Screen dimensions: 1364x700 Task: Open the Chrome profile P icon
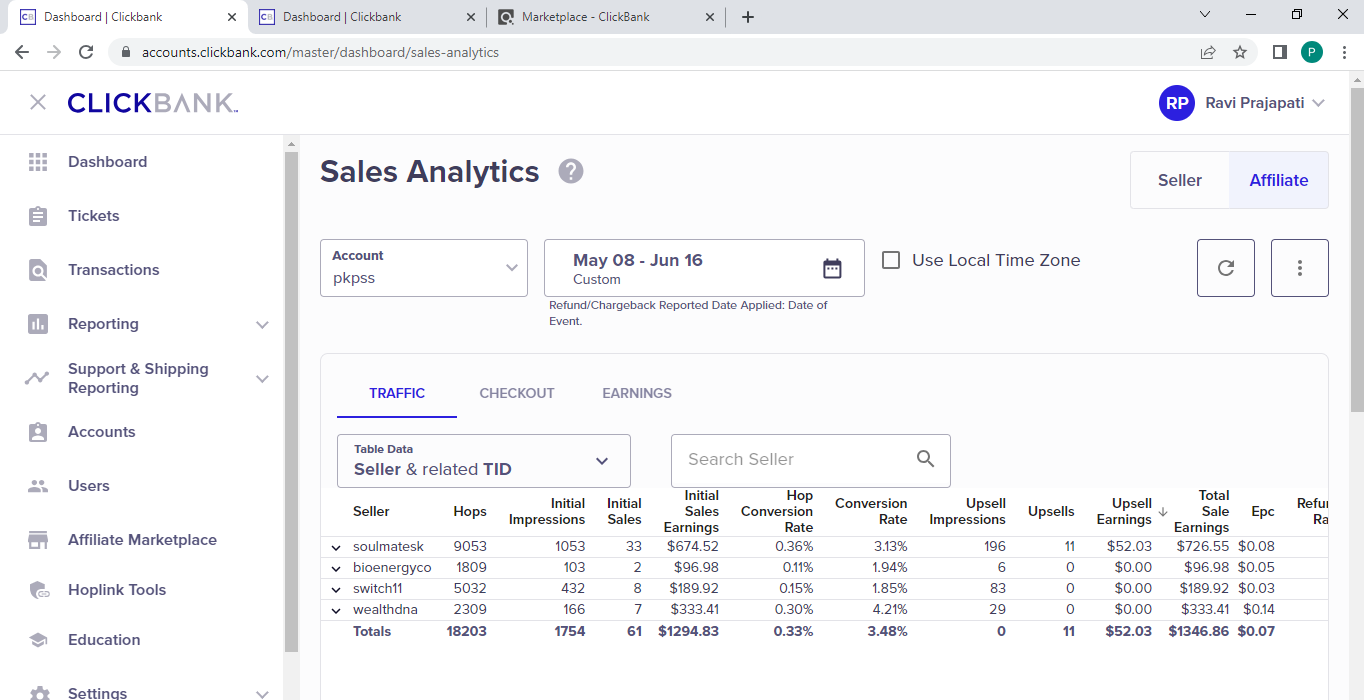pos(1312,52)
